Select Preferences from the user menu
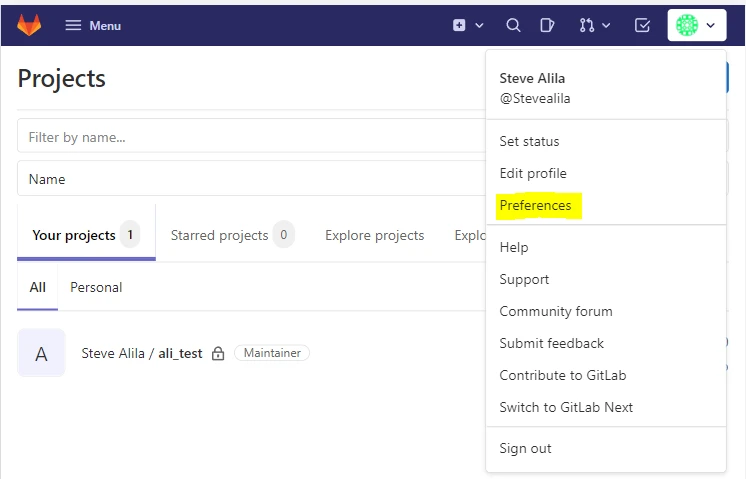Screen dimensions: 746x479 (x=535, y=205)
